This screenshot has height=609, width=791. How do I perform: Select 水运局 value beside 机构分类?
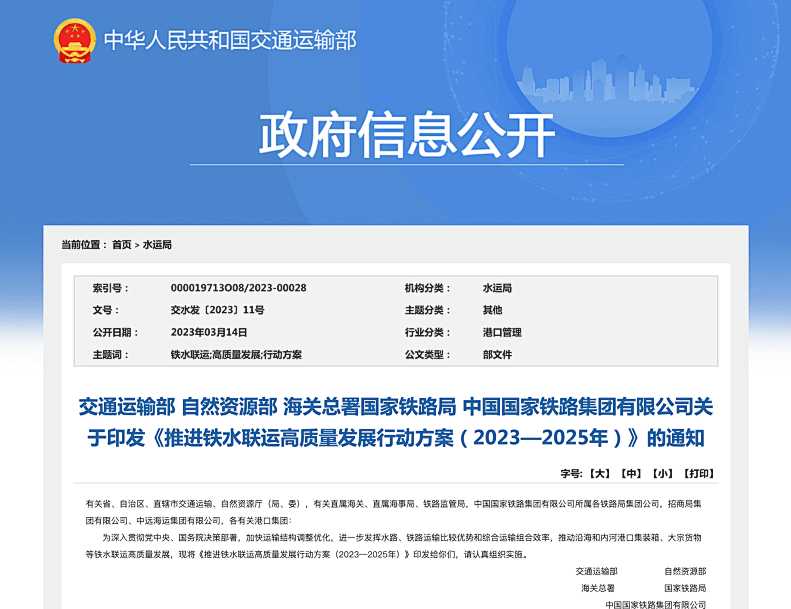pyautogui.click(x=497, y=288)
